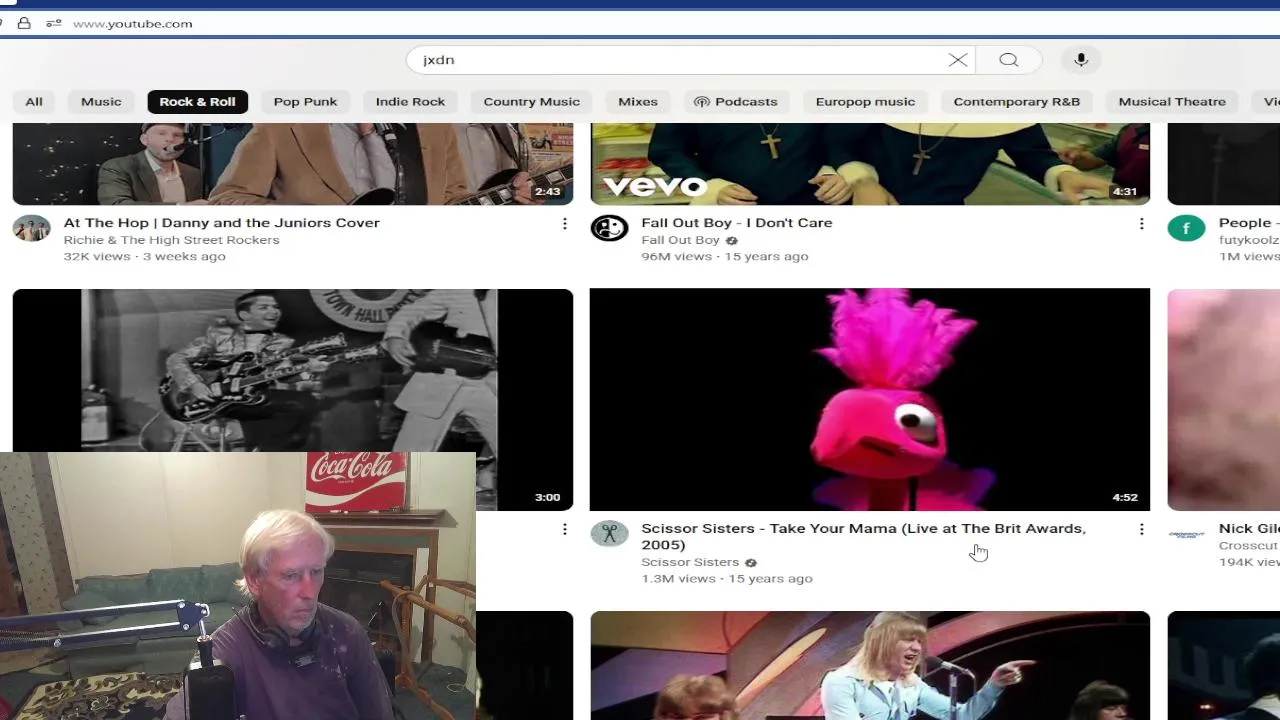The width and height of the screenshot is (1280, 720).
Task: Visit Scissor Sisters channel name link
Action: [x=690, y=562]
